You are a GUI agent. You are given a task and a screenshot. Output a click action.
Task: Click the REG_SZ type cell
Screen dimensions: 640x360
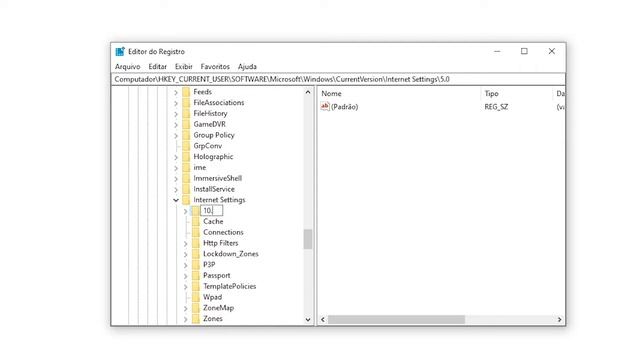click(x=496, y=107)
